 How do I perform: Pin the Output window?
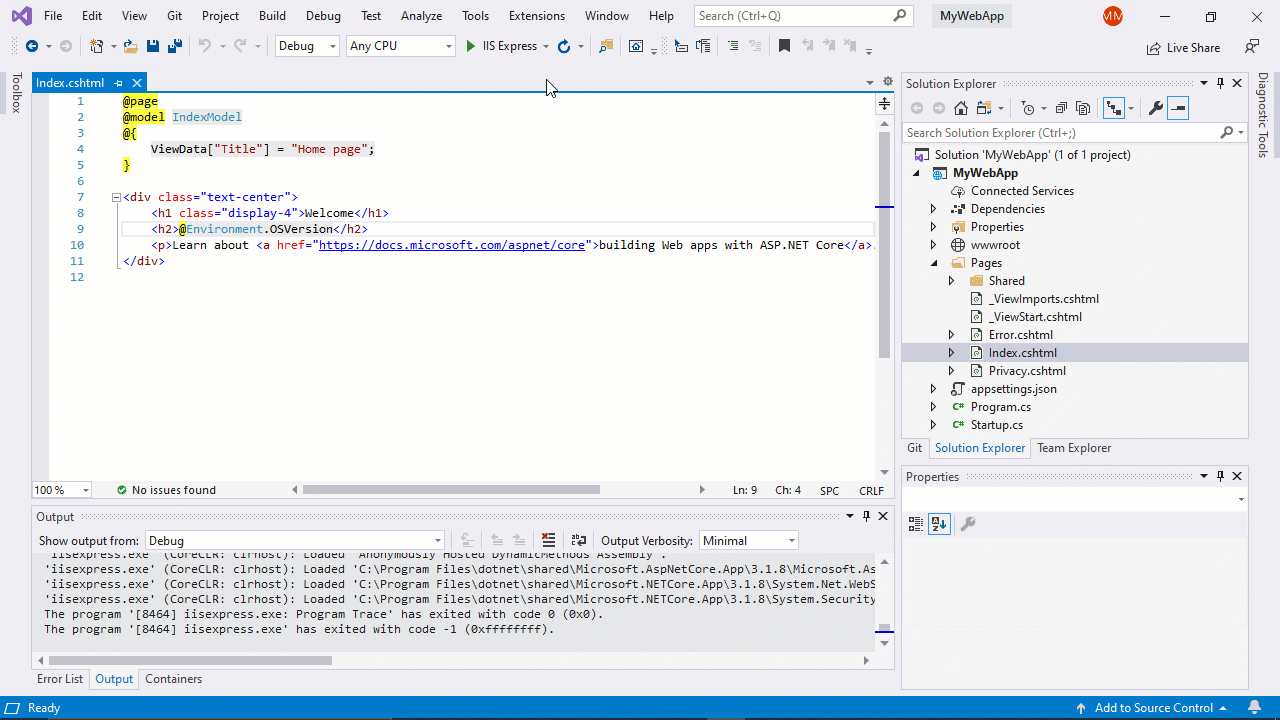point(866,516)
